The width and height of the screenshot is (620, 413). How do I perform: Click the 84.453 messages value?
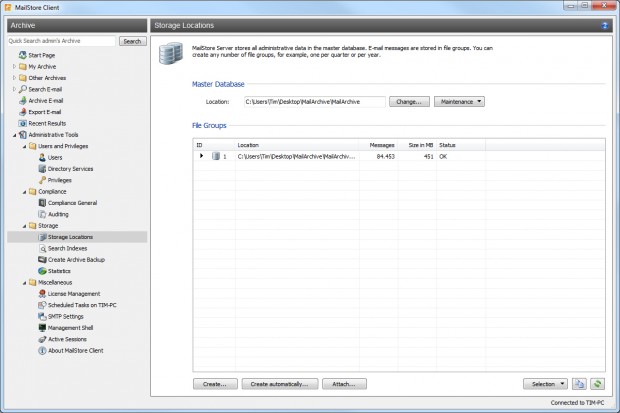(x=386, y=156)
